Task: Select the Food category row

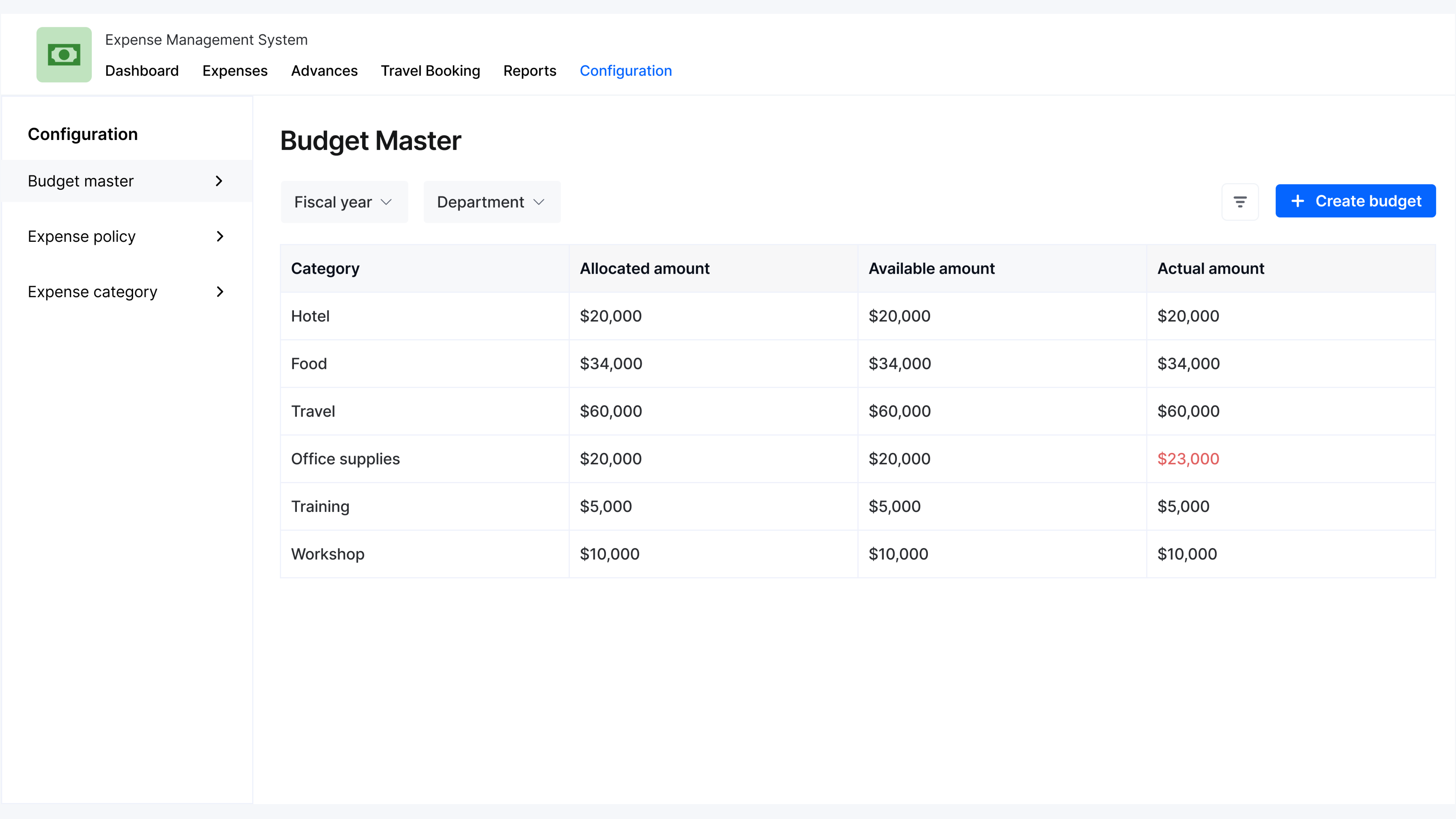Action: pos(858,364)
